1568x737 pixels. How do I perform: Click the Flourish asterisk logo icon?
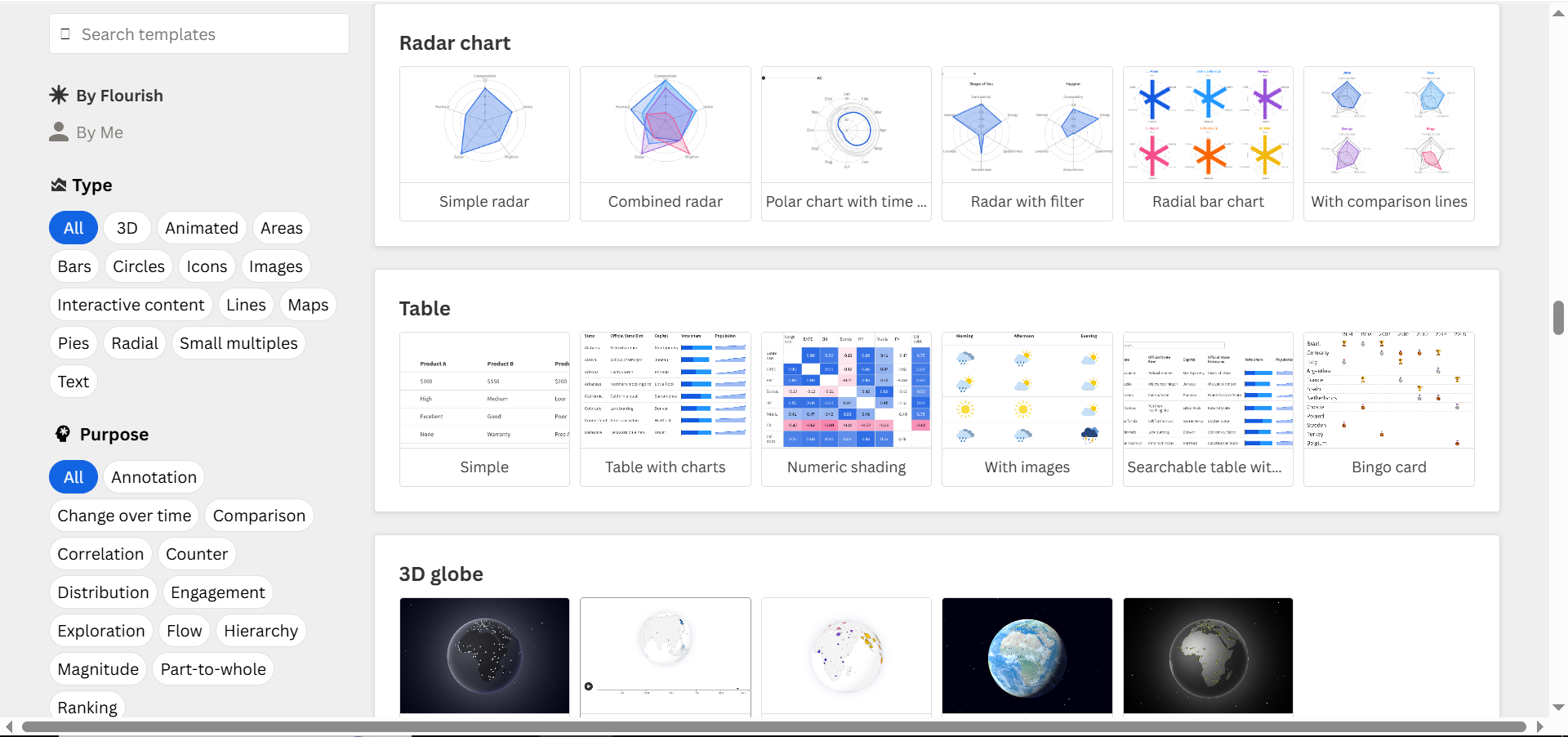[x=59, y=95]
